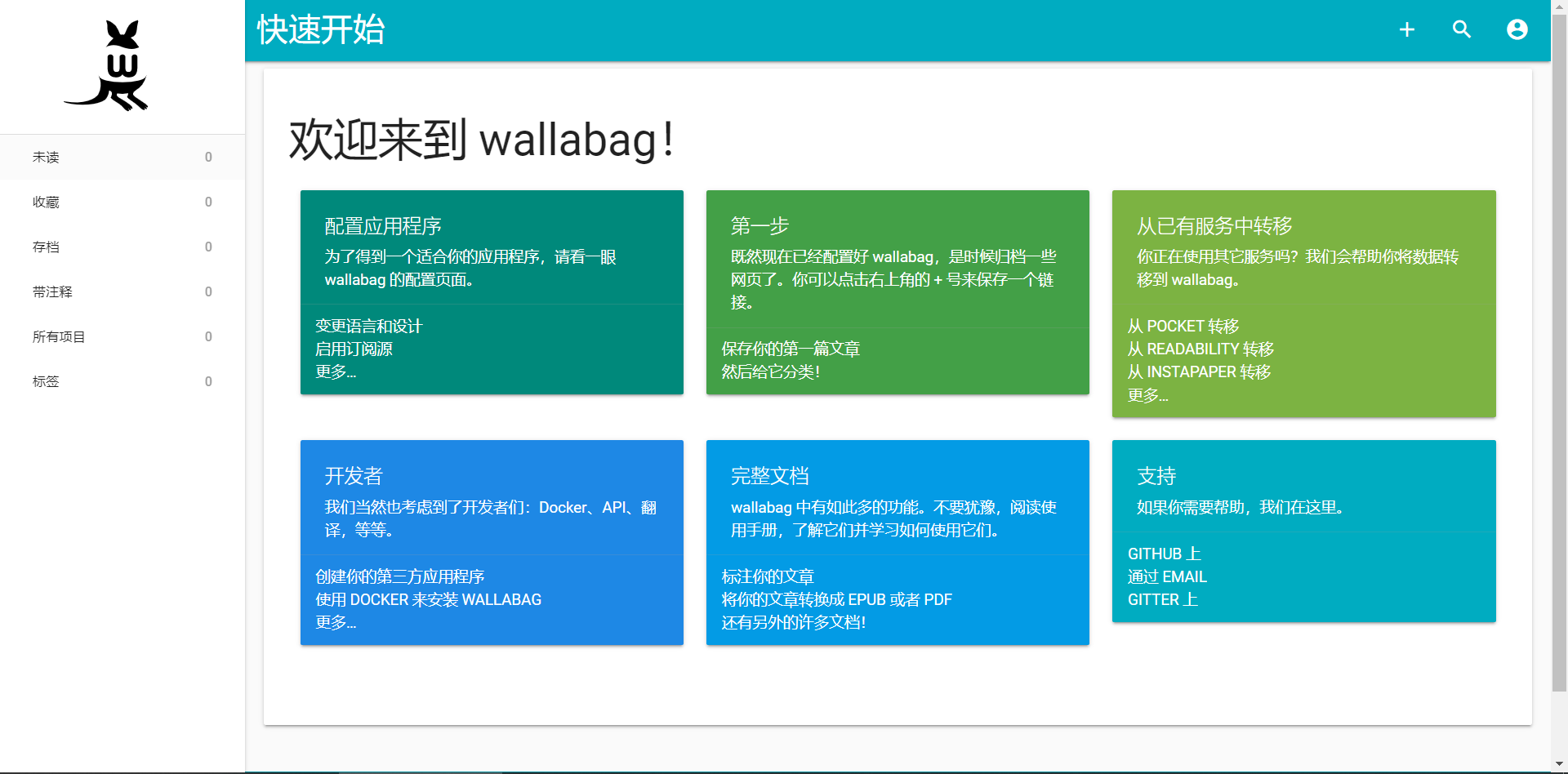Follow the 标注你的文章 link
The width and height of the screenshot is (1568, 774).
click(768, 576)
